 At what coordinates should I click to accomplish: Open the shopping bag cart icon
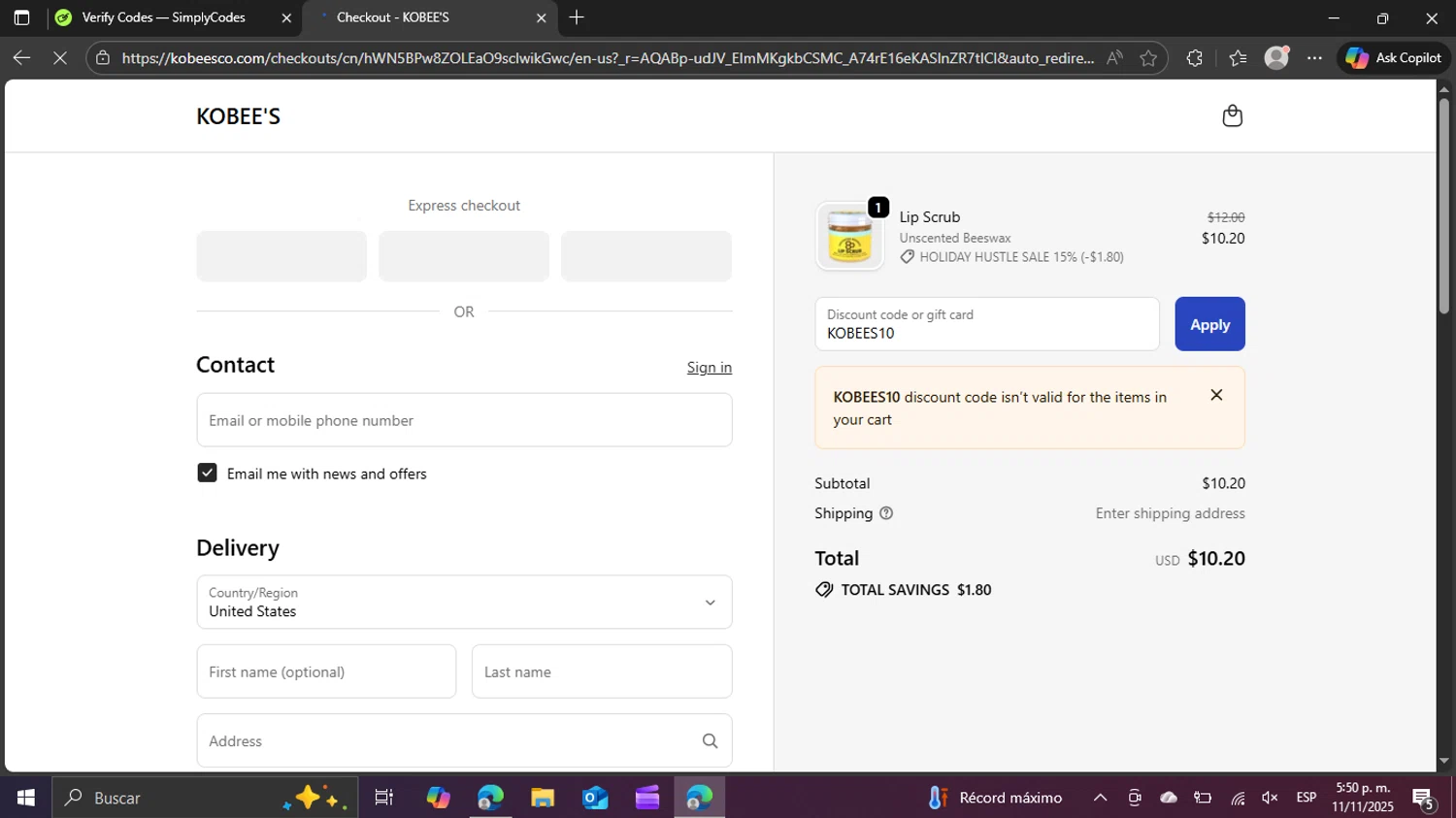[x=1232, y=116]
